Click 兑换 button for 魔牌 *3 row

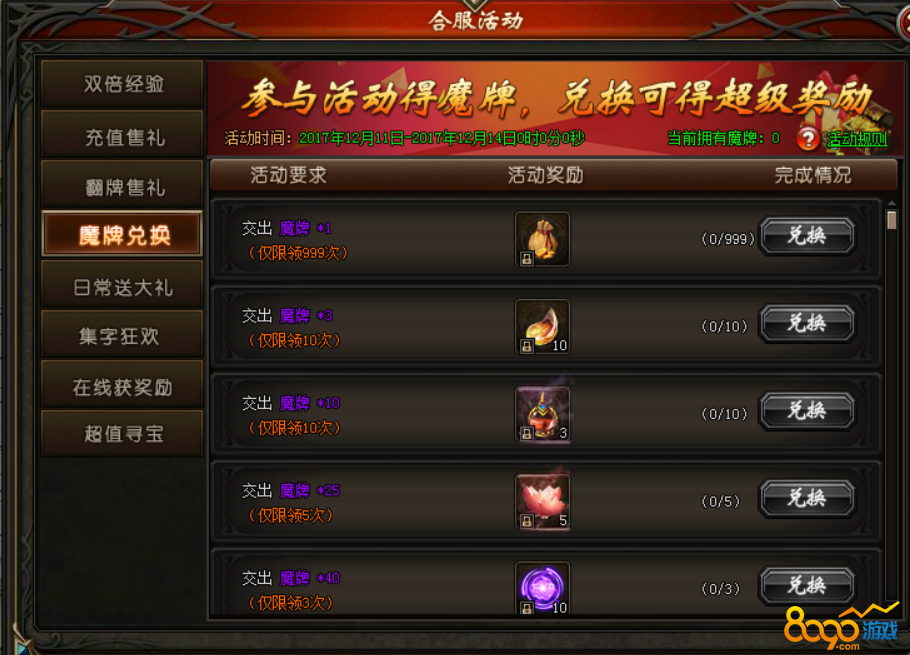pyautogui.click(x=807, y=323)
